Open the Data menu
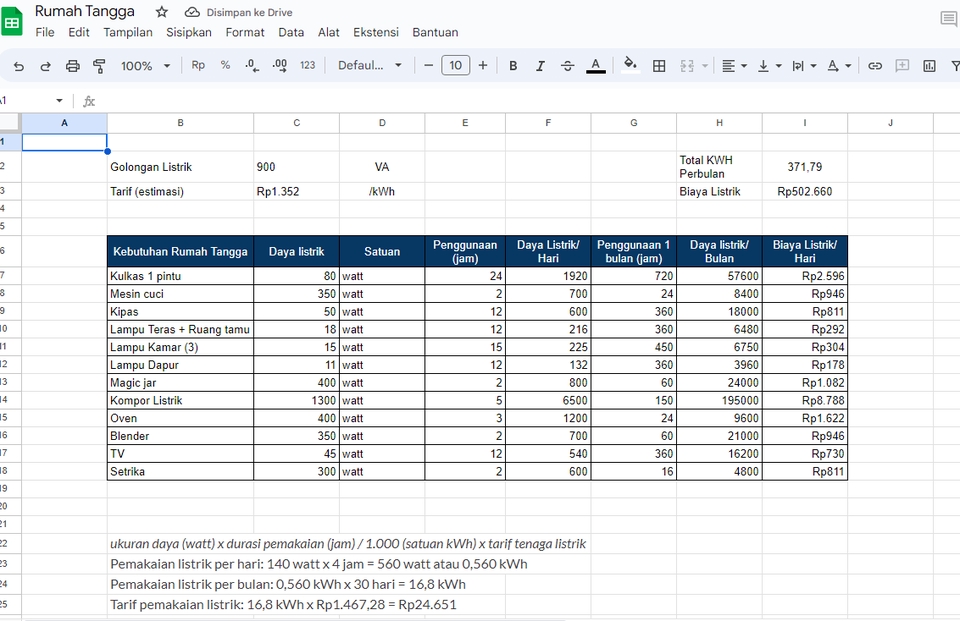Viewport: 960px width, 621px height. pos(291,32)
